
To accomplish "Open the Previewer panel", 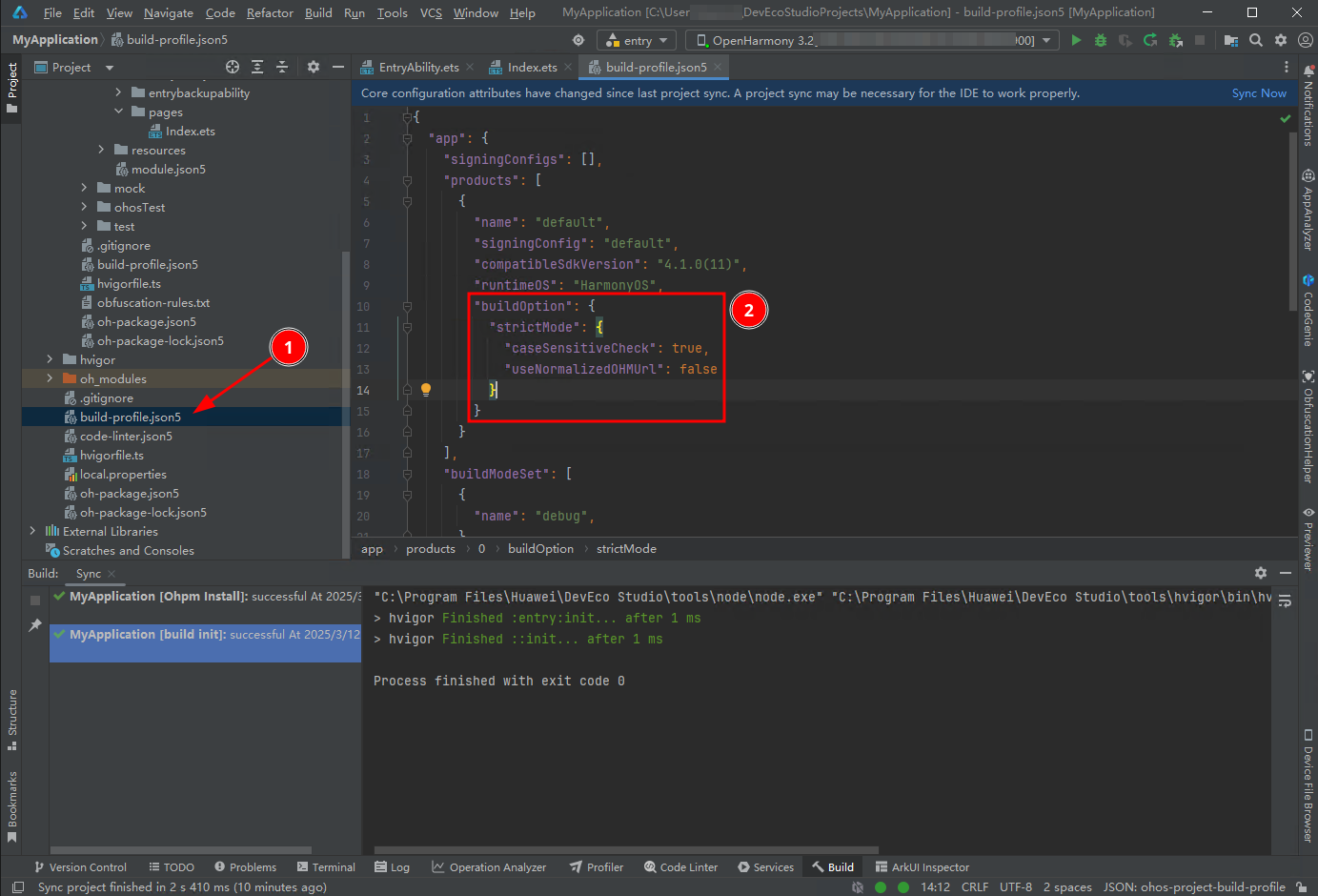I will (1308, 534).
